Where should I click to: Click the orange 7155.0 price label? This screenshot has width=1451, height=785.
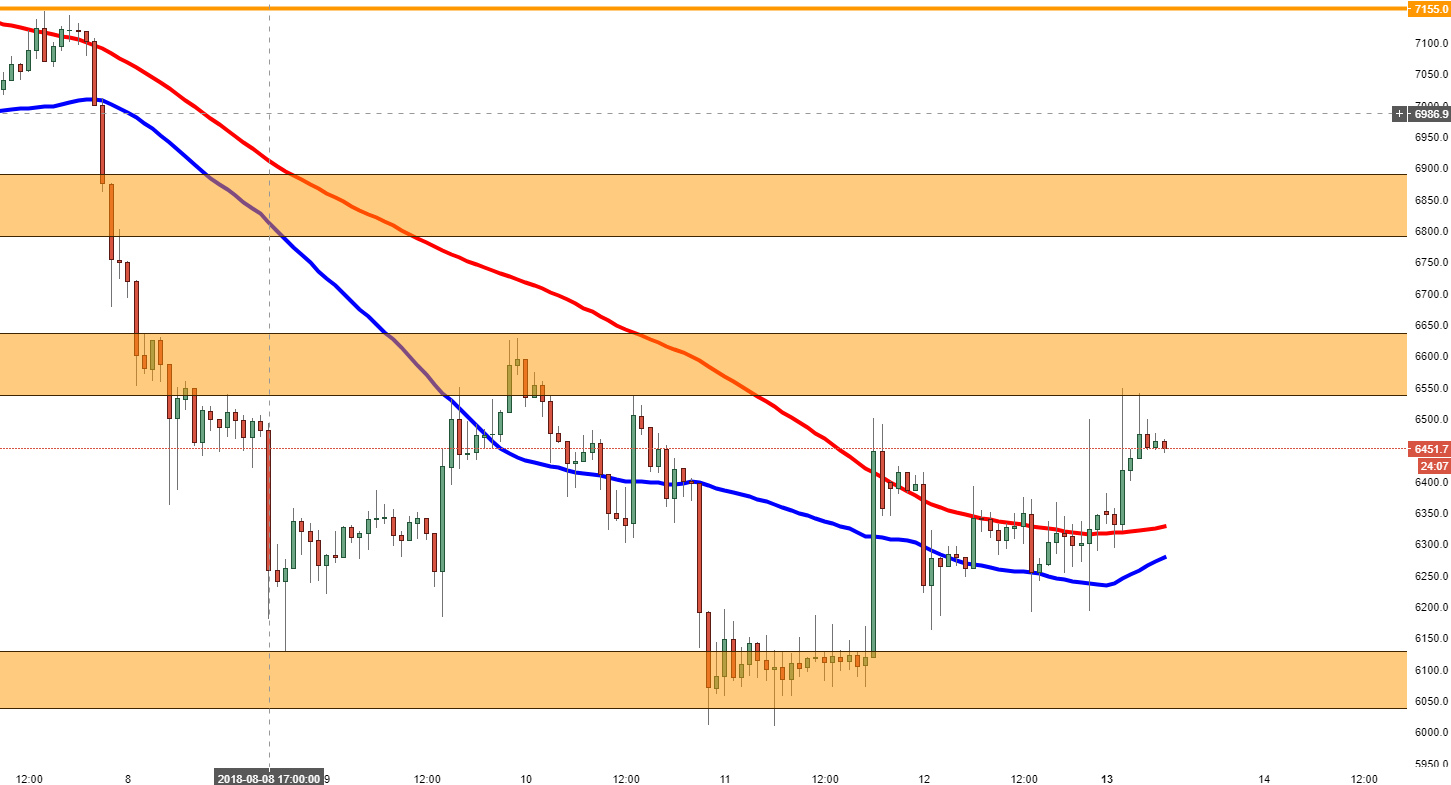[1429, 9]
